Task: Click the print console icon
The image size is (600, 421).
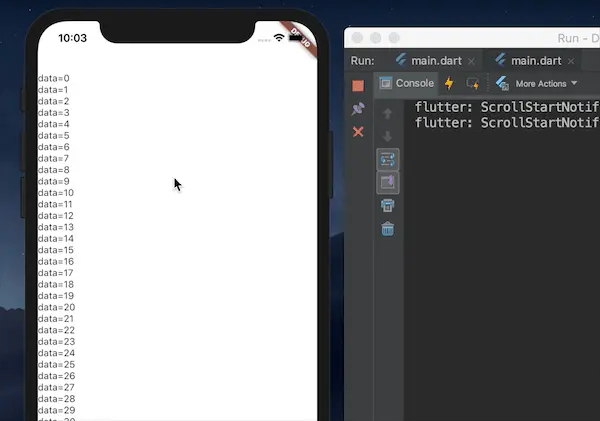Action: pyautogui.click(x=388, y=206)
